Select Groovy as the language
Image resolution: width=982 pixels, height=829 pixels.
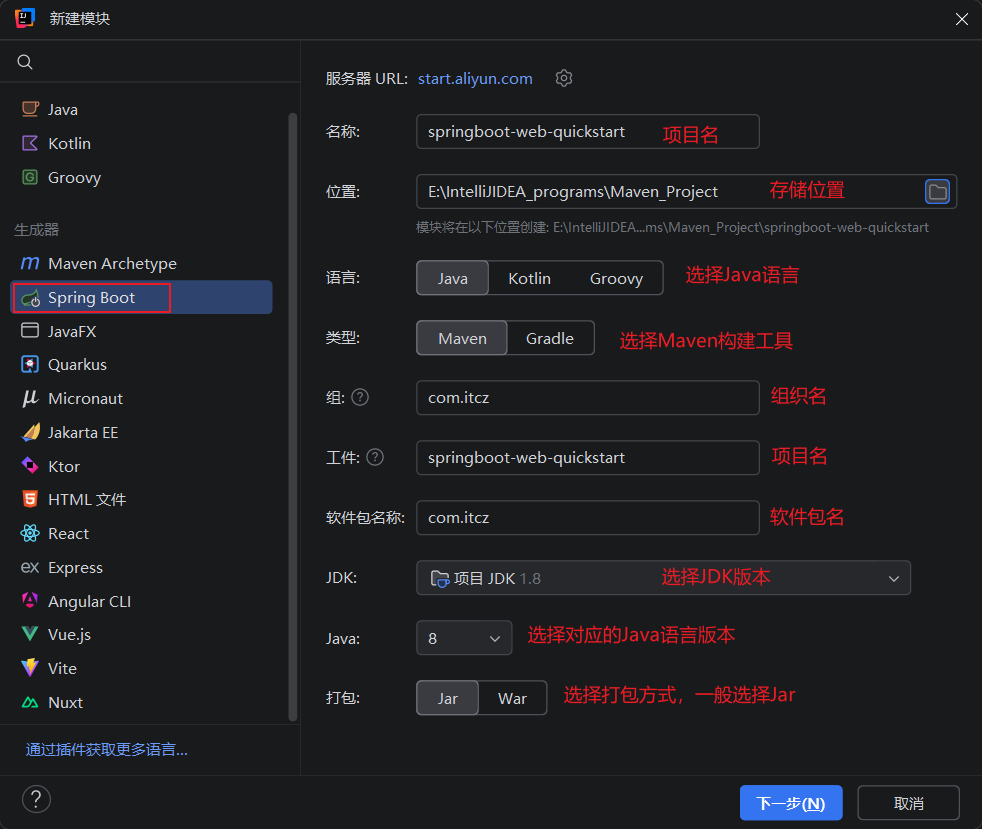coord(616,278)
